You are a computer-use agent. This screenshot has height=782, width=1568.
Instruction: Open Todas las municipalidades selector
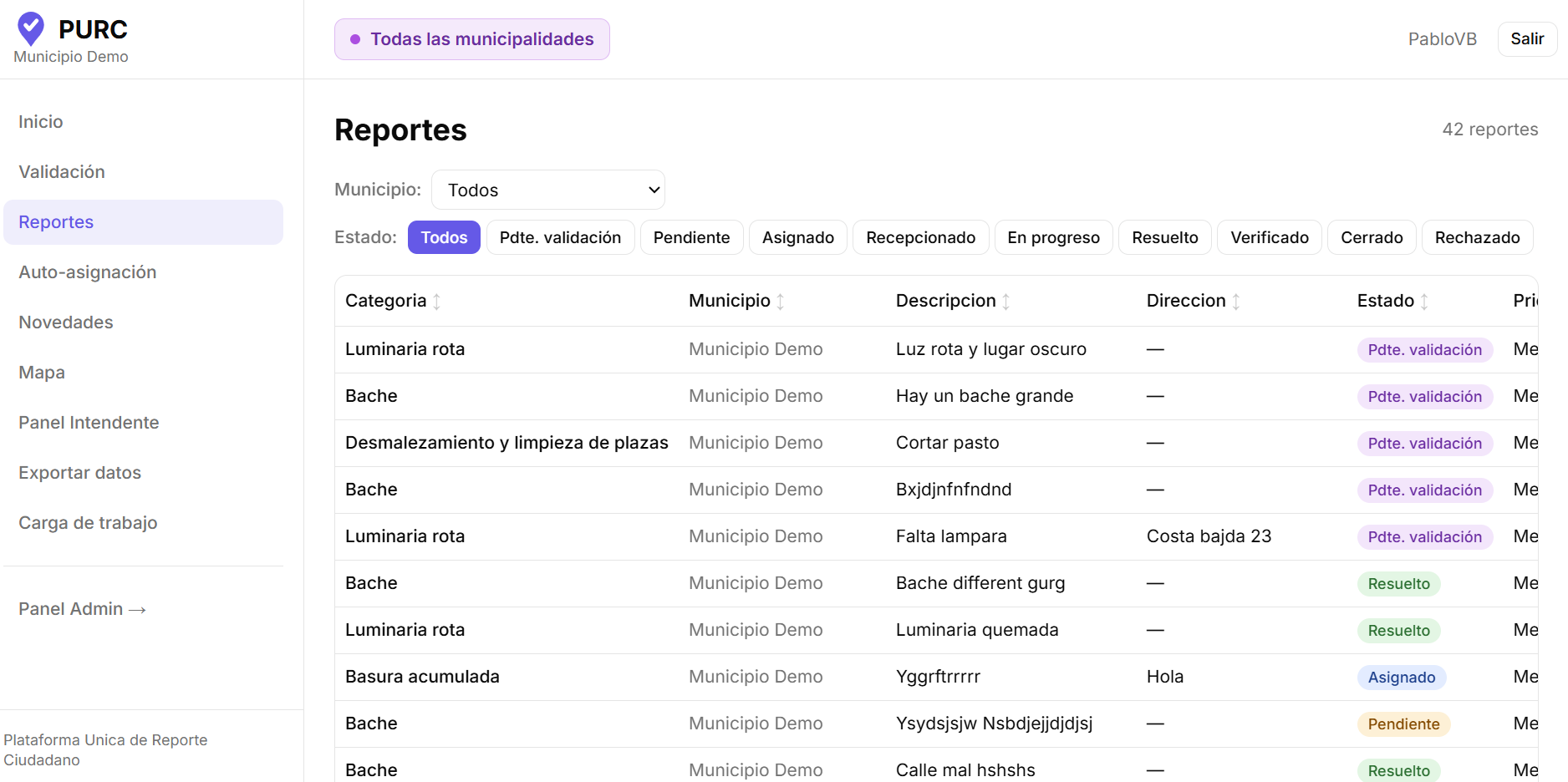pos(472,39)
